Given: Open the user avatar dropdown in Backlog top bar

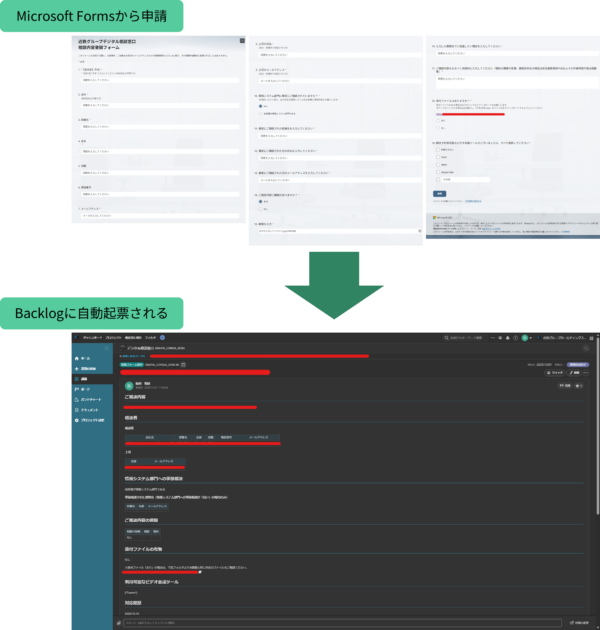Looking at the screenshot, I should pyautogui.click(x=526, y=338).
